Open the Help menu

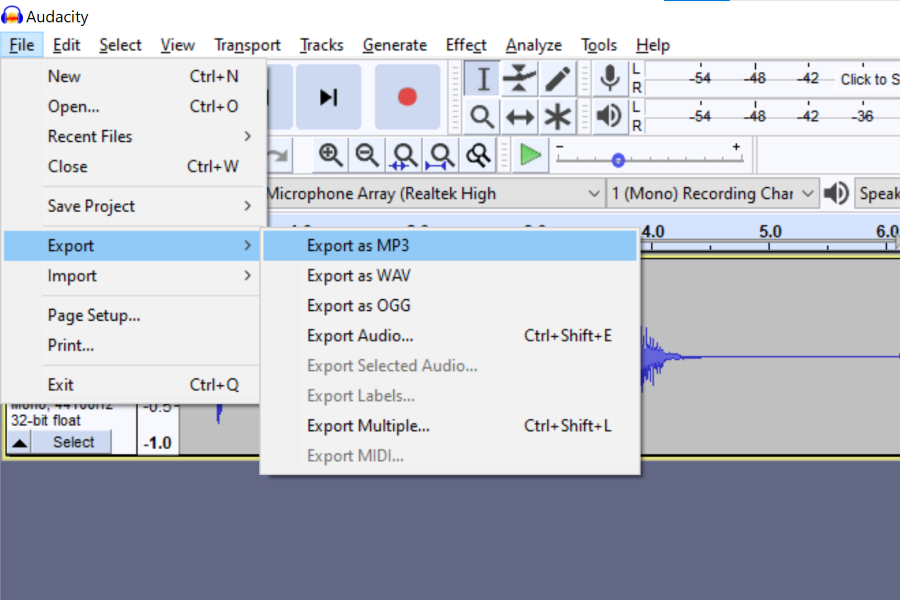pos(653,45)
